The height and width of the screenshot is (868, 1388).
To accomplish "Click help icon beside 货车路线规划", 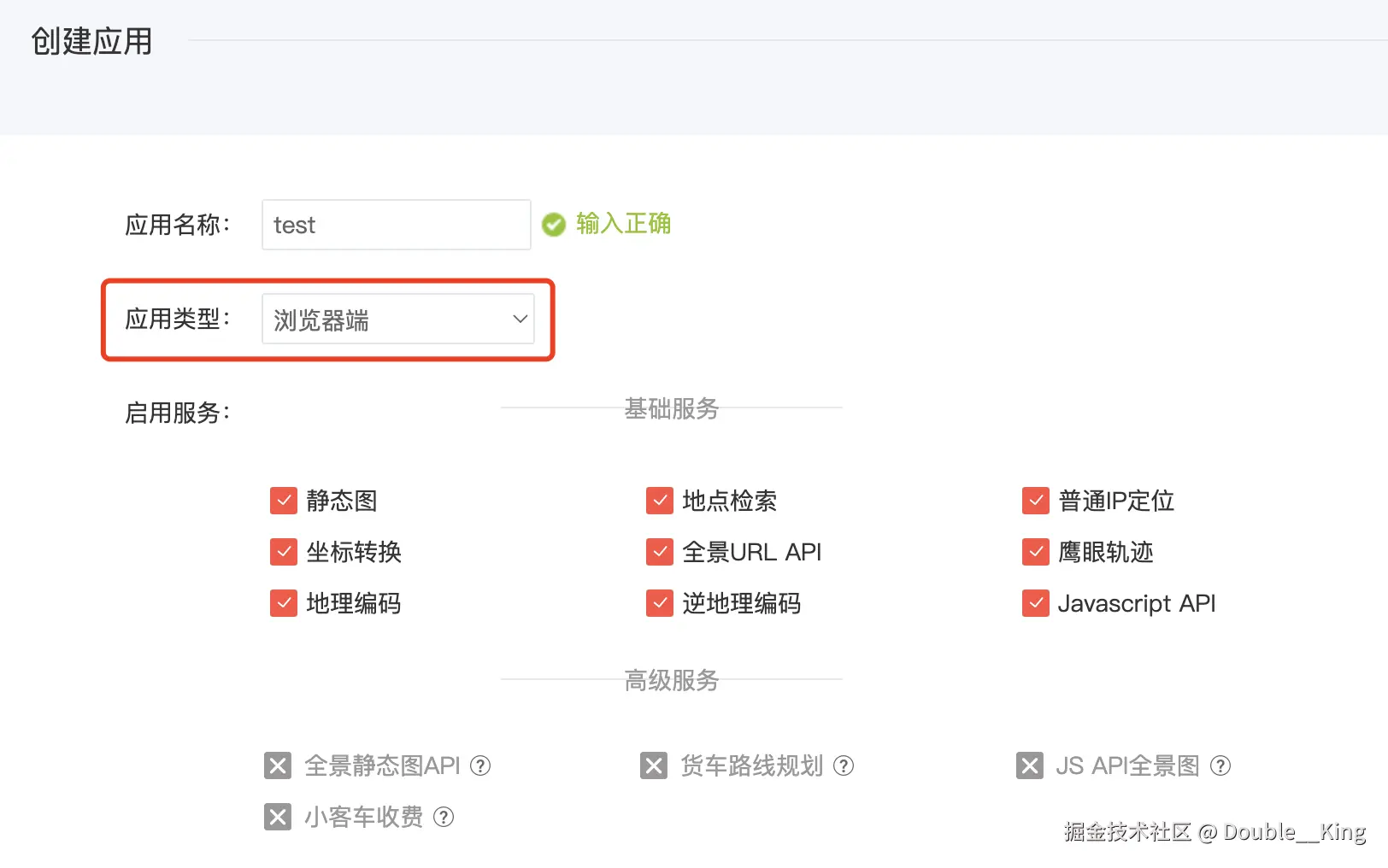I will (844, 765).
